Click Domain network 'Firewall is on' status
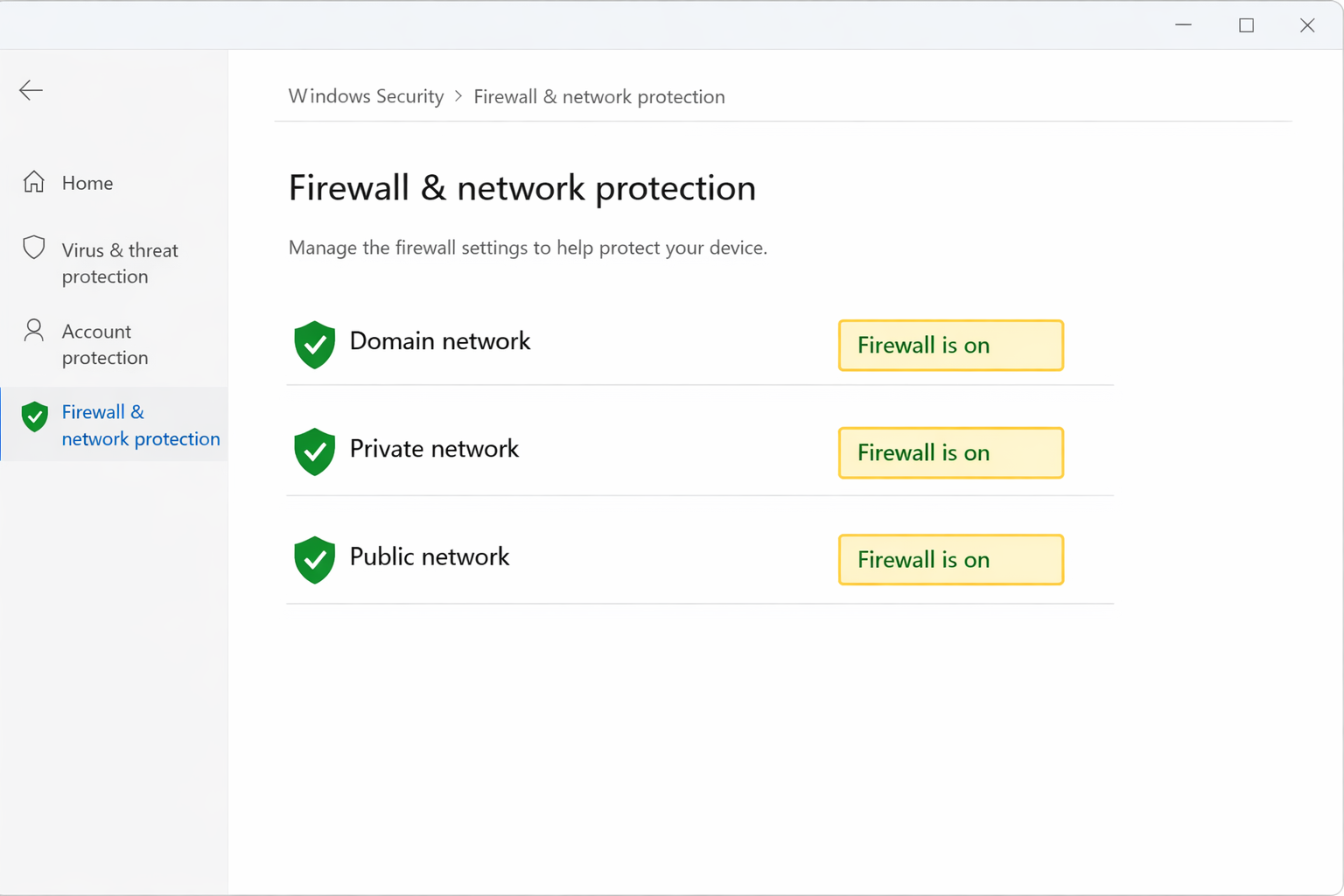 coord(950,346)
